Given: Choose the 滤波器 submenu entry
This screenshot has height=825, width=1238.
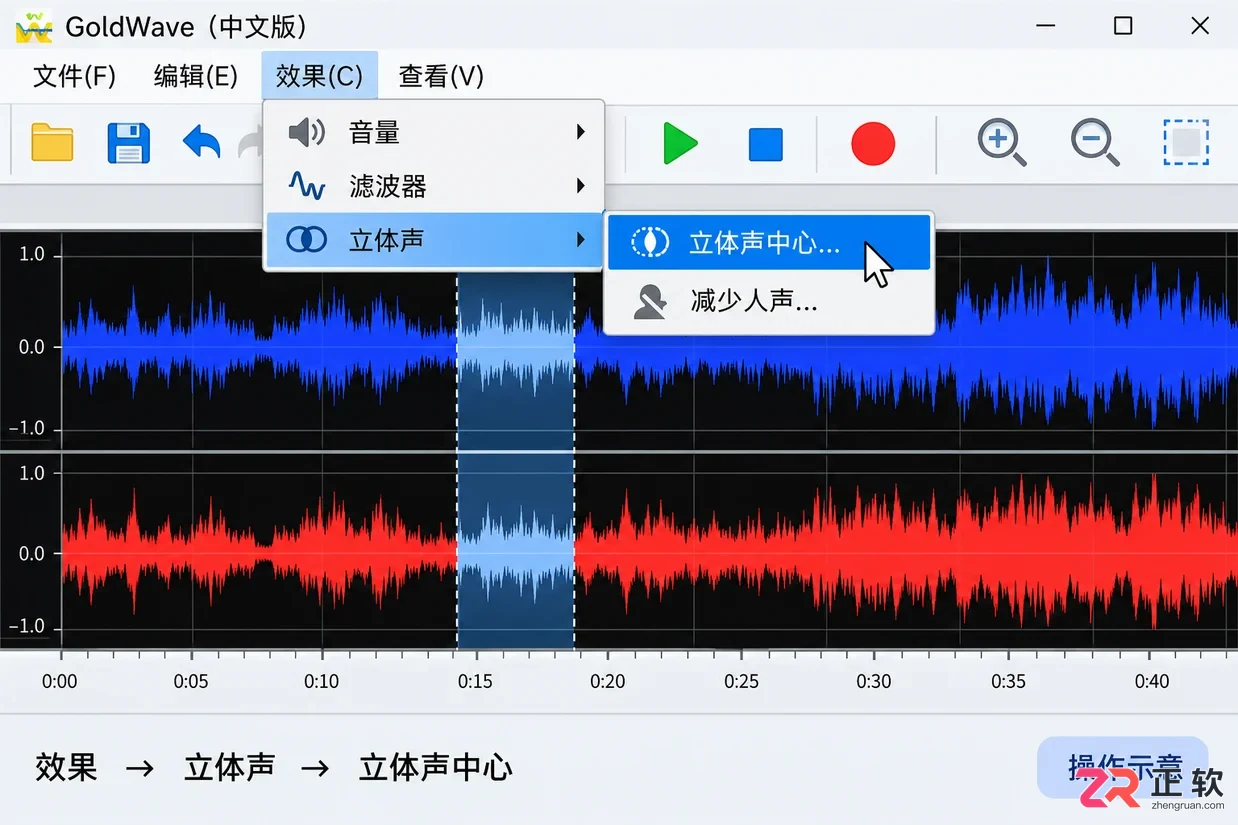Looking at the screenshot, I should click(434, 185).
